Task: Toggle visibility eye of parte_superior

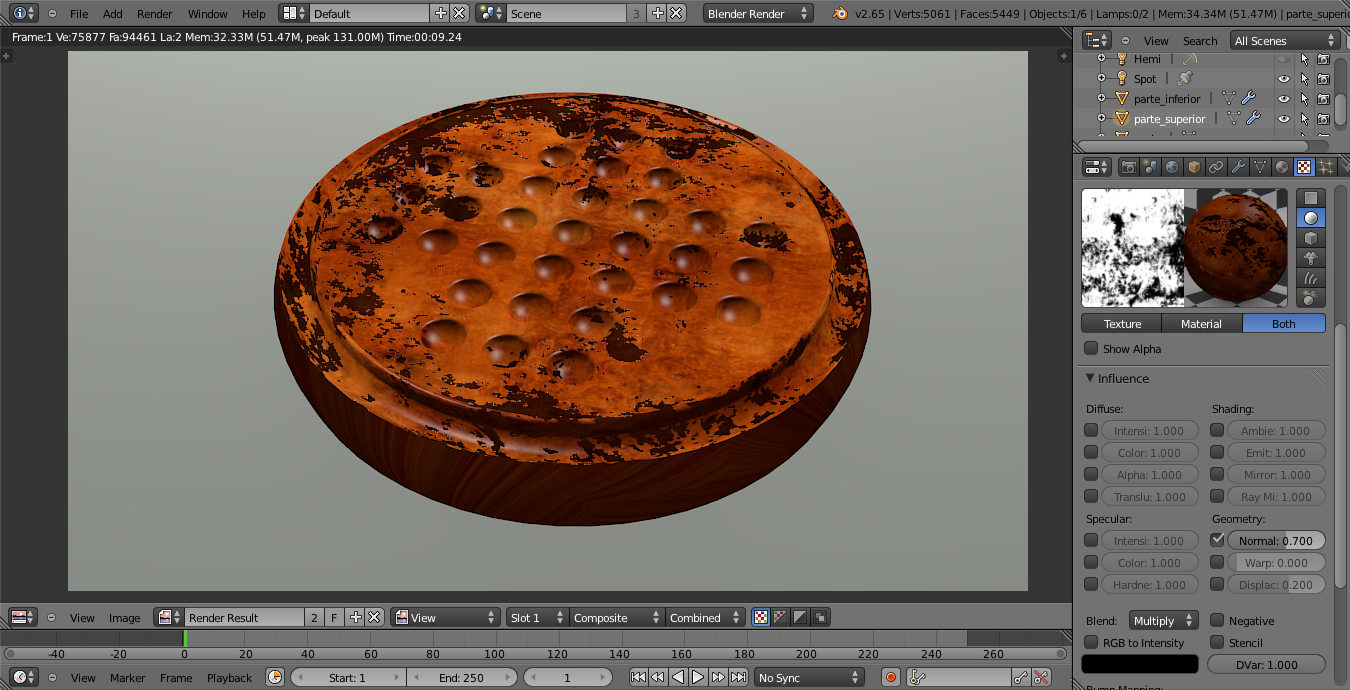Action: (x=1284, y=119)
